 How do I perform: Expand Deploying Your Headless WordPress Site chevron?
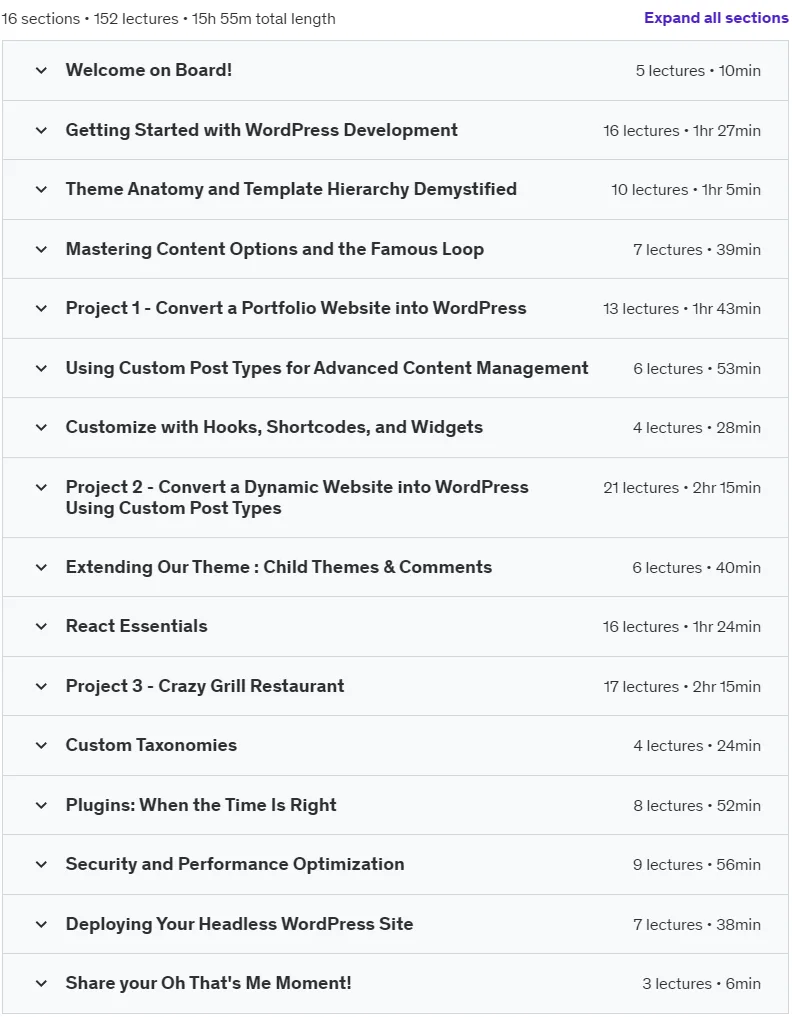(42, 924)
